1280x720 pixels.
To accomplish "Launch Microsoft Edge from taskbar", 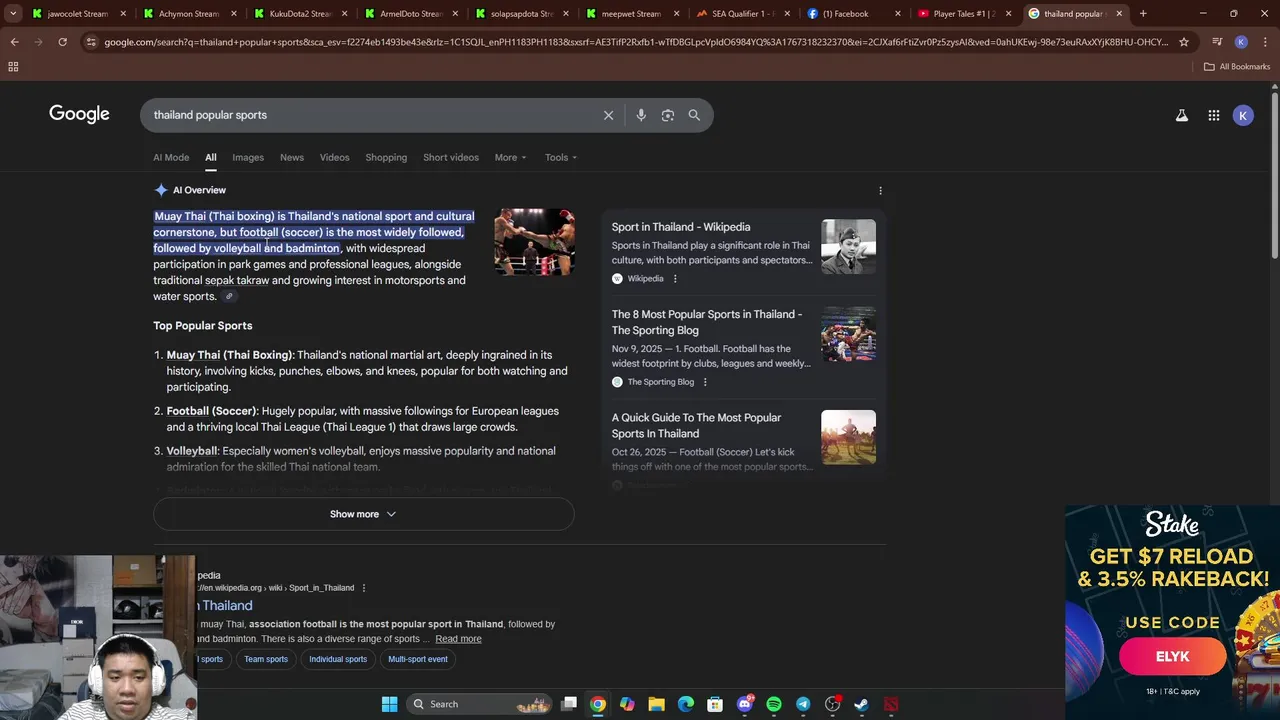I will (686, 704).
